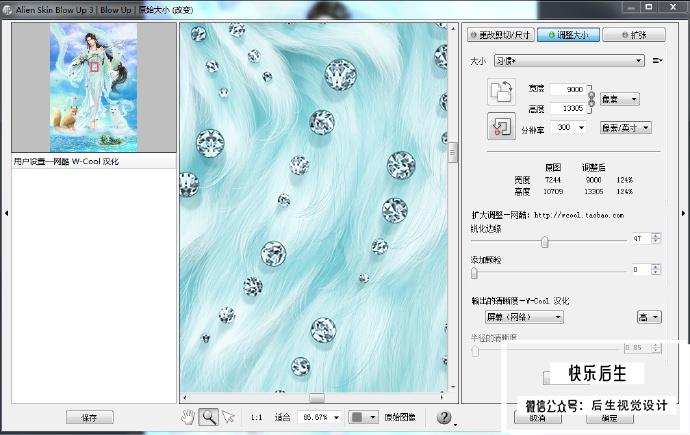690x435 pixels.
Task: Click the preview vertical scrollbar handle
Action: tap(452, 152)
